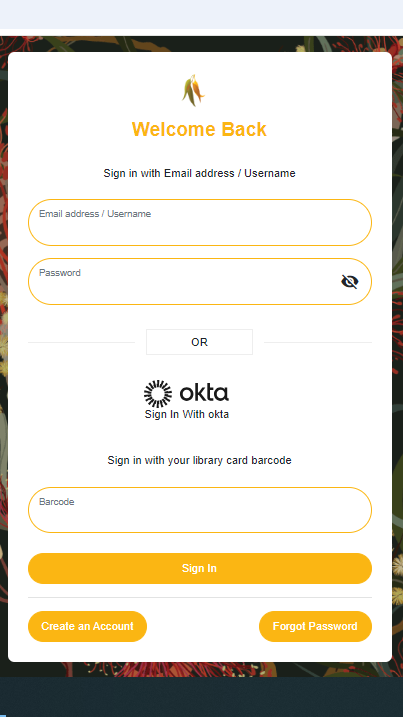The height and width of the screenshot is (717, 403).
Task: Click the small 'Email address / Username' floating label
Action: point(95,214)
